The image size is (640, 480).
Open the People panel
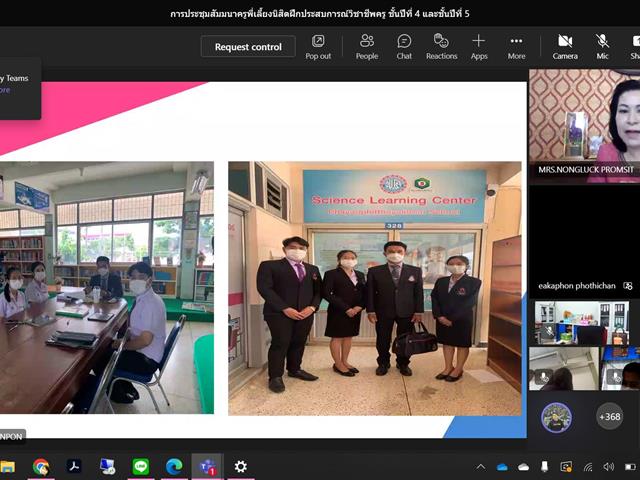[367, 47]
